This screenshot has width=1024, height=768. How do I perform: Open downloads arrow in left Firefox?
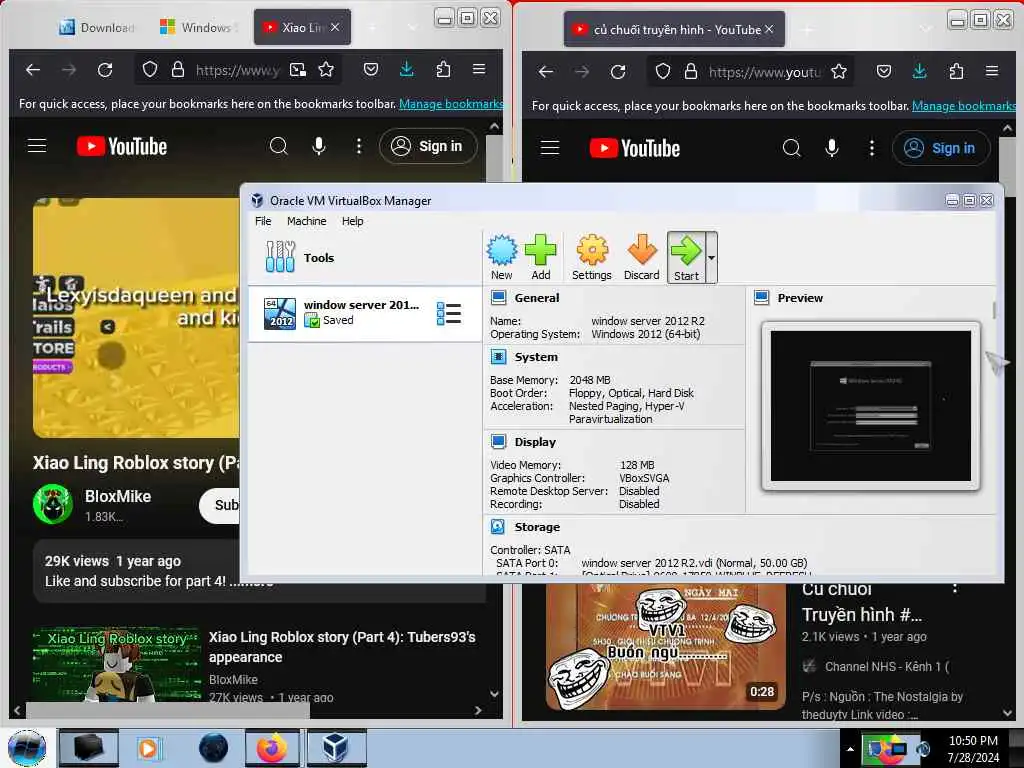tap(406, 69)
